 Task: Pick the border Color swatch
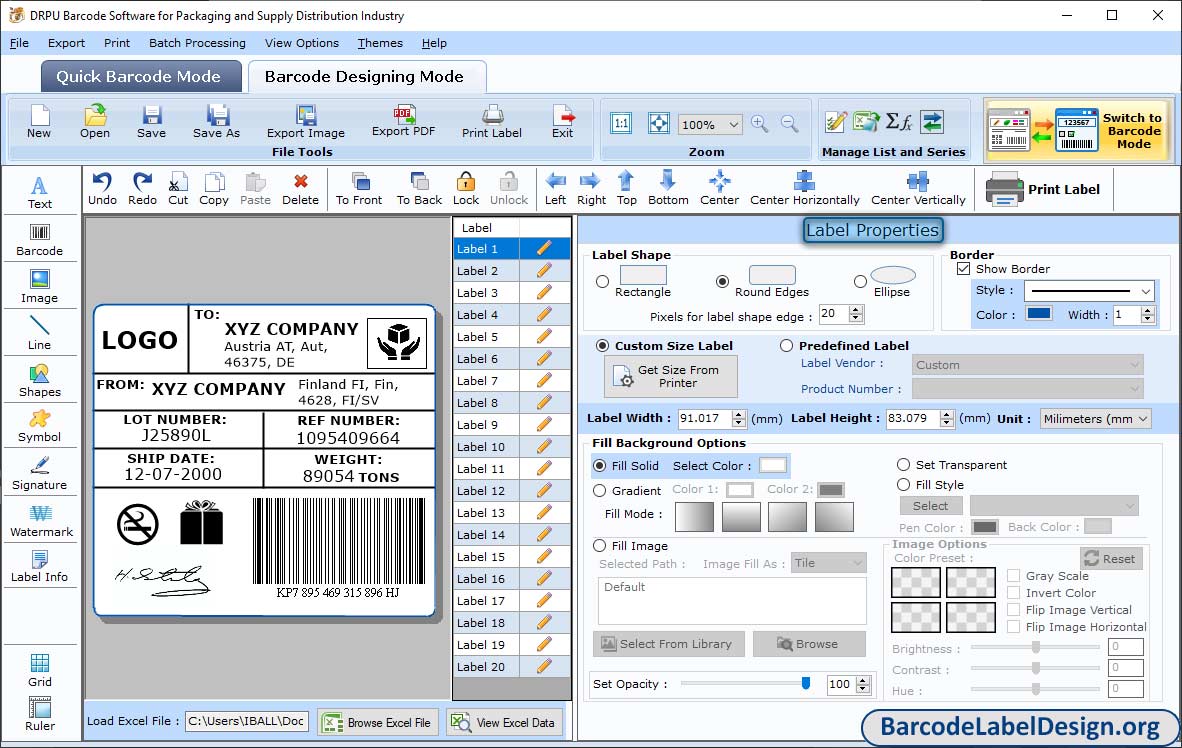click(1039, 314)
